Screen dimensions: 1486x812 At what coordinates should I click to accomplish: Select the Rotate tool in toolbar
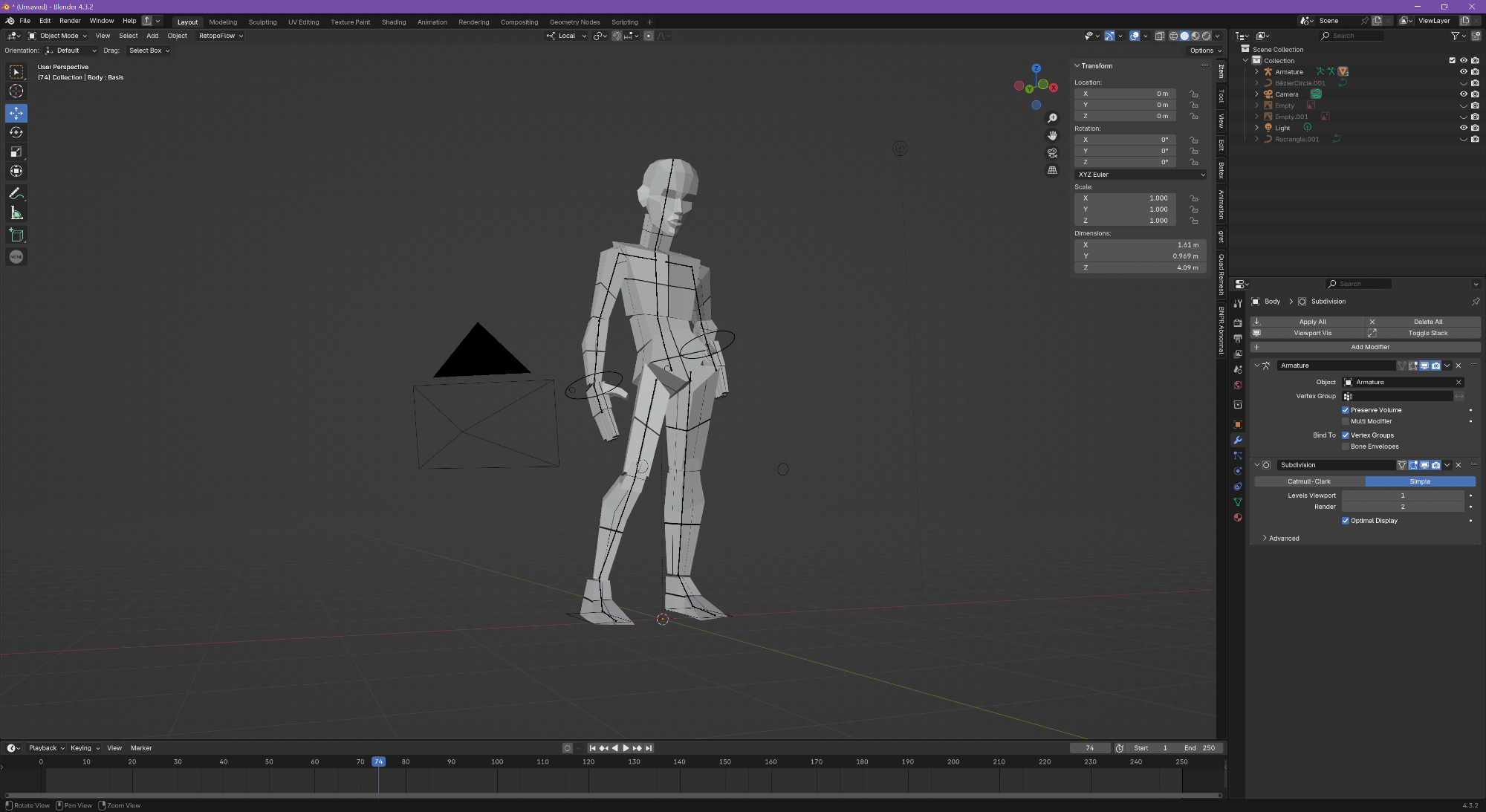point(16,132)
